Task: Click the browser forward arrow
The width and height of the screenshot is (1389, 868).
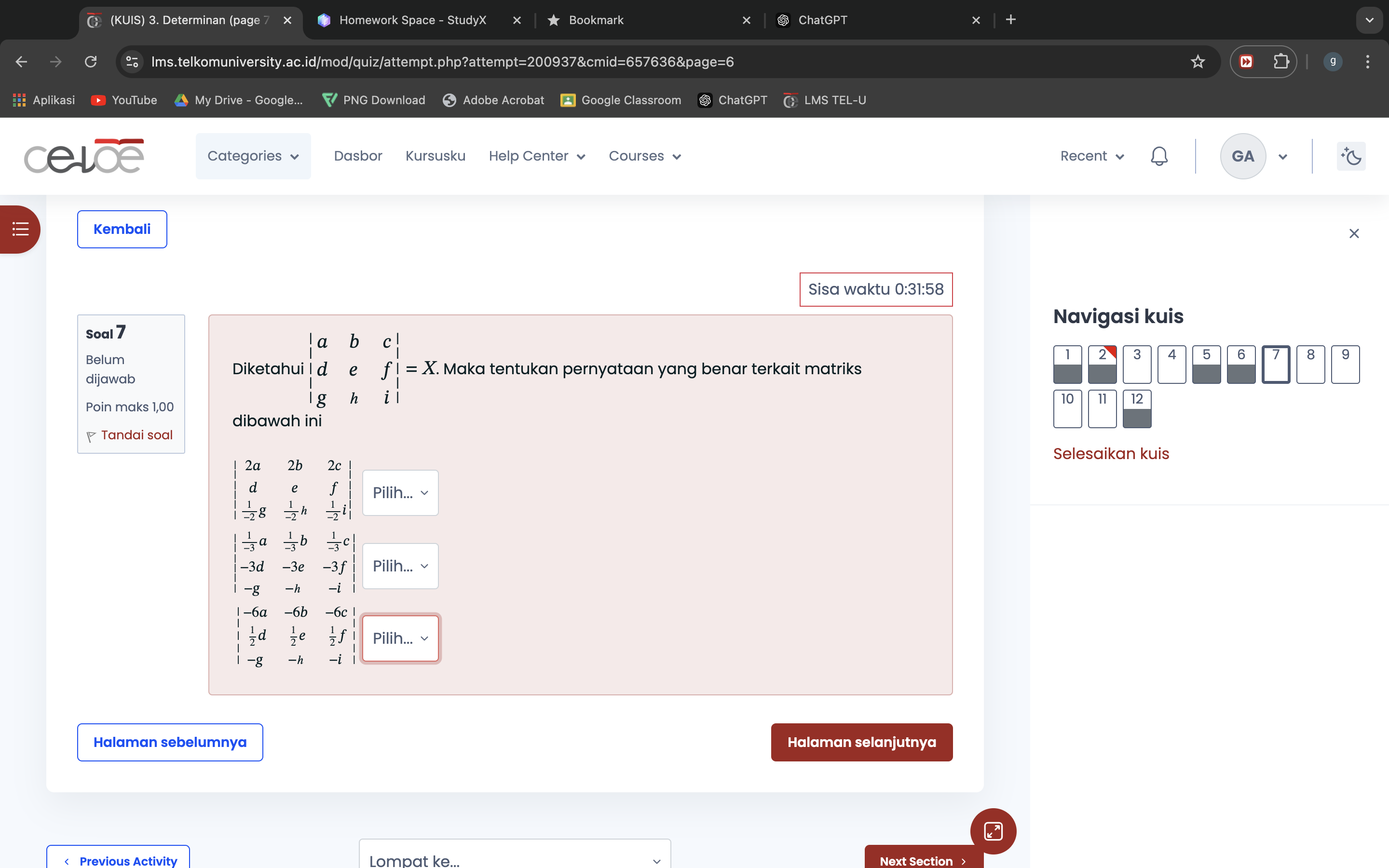Action: coord(55,61)
